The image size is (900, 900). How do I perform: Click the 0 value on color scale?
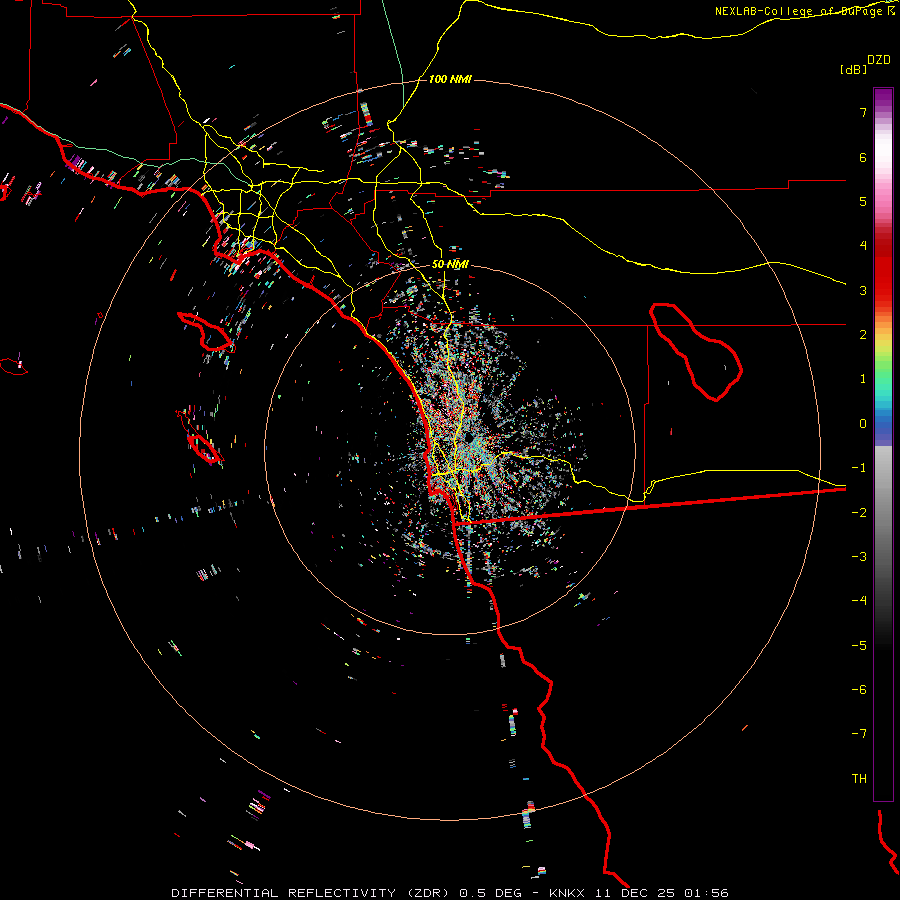coord(863,424)
